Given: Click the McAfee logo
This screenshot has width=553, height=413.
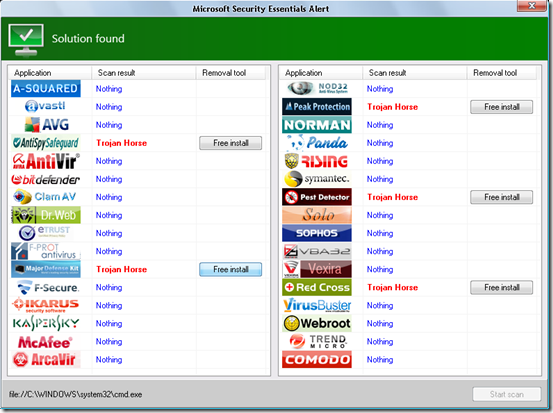Looking at the screenshot, I should coord(45,342).
